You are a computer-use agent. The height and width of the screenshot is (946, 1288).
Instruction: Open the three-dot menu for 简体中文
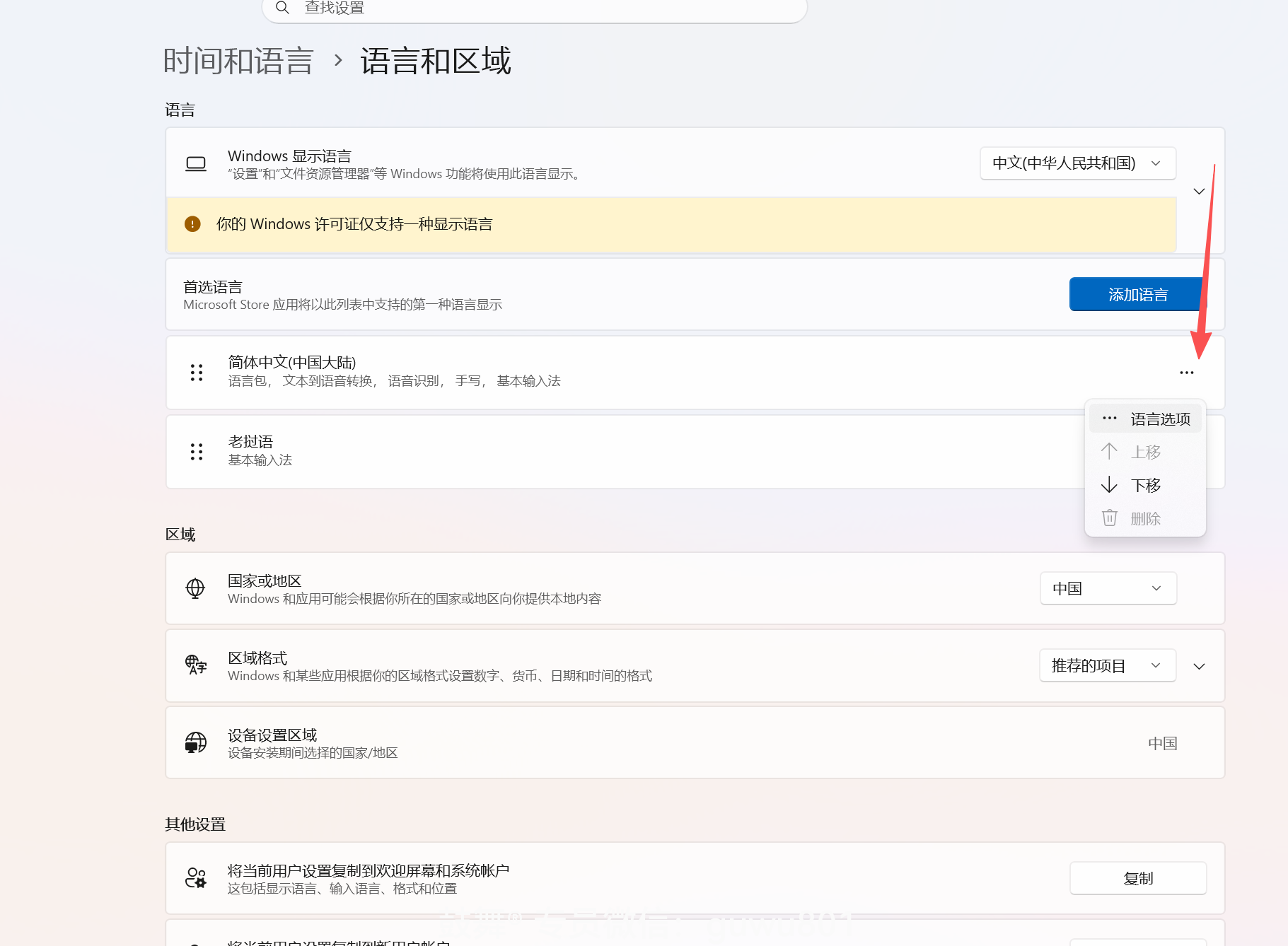coord(1187,373)
